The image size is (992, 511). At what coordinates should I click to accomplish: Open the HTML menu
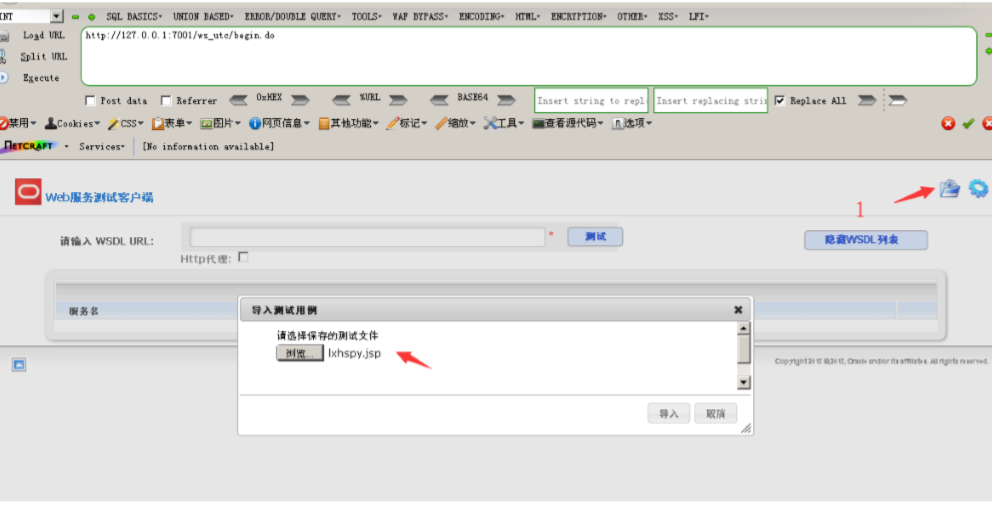[528, 17]
